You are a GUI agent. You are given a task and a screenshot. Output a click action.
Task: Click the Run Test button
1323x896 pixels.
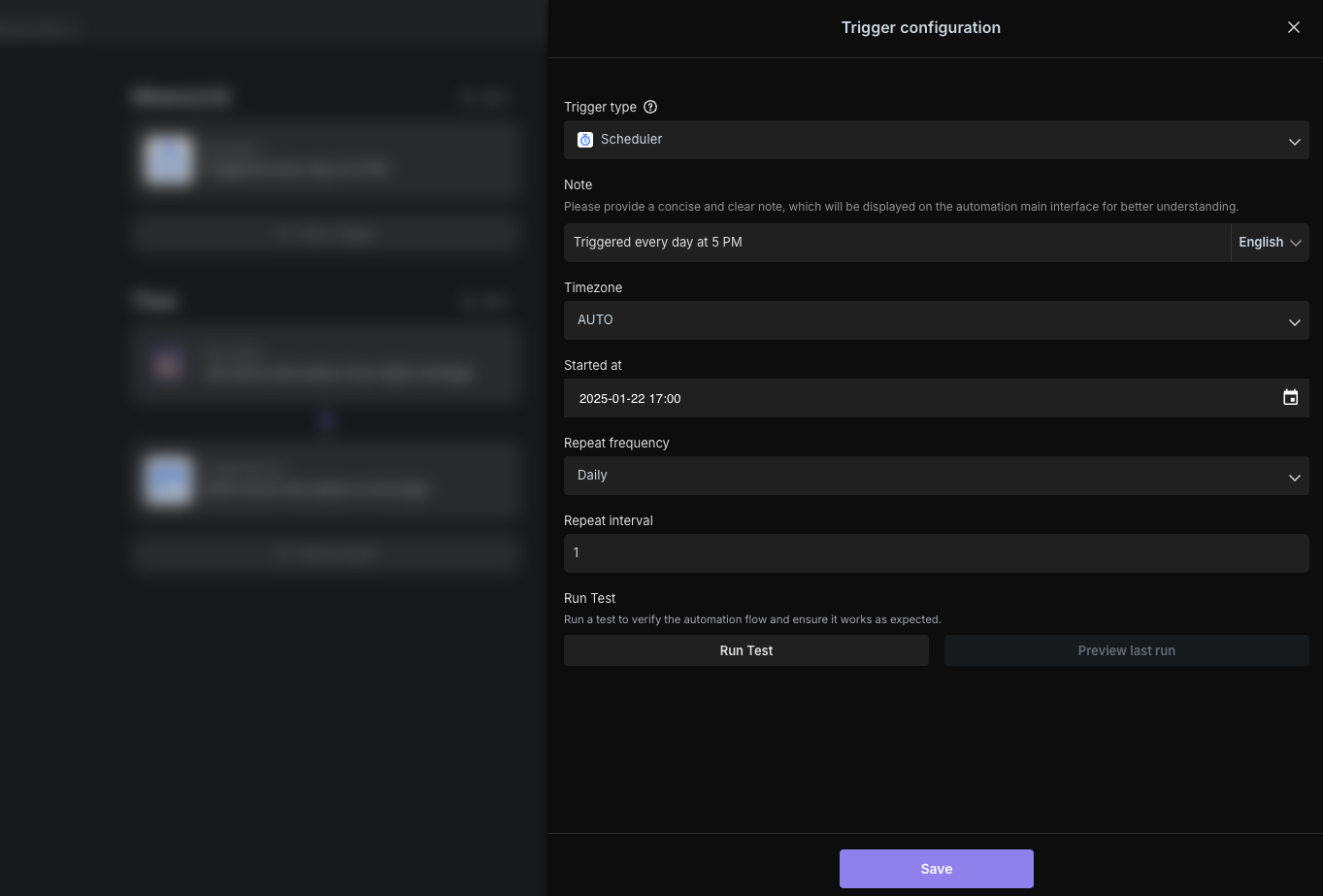[x=745, y=650]
